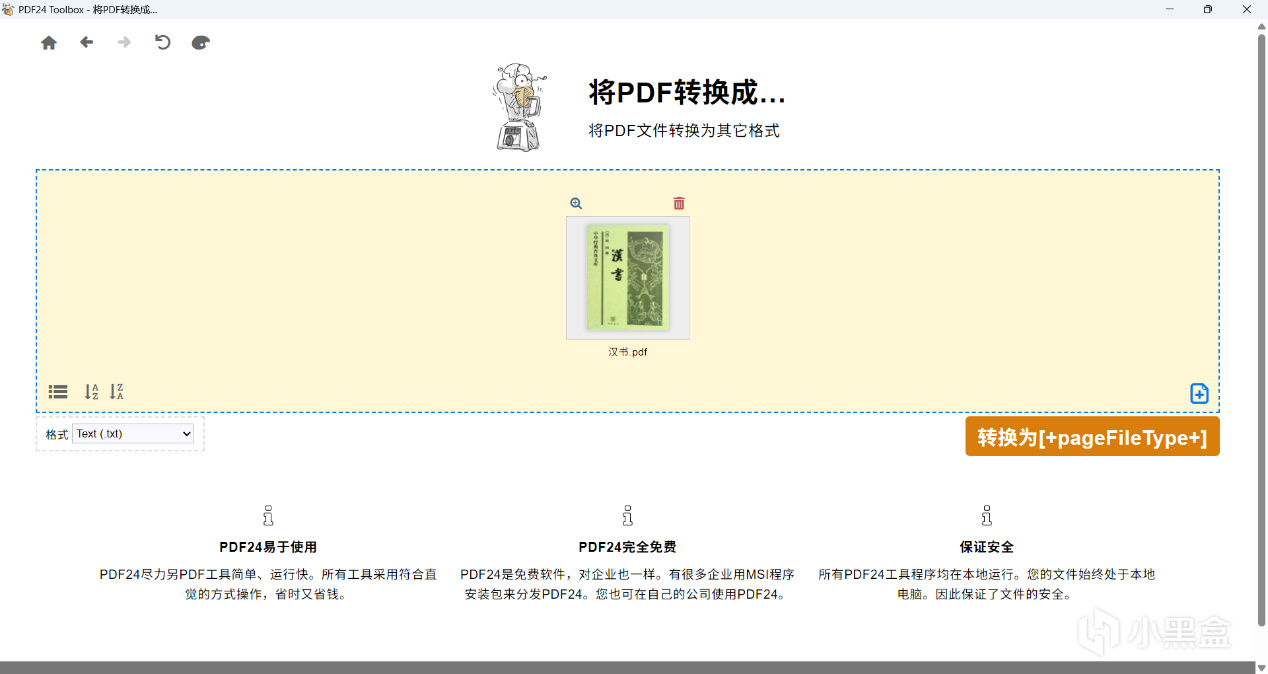Maximize the PDF24 Toolbox window
1268x674 pixels.
[1208, 9]
